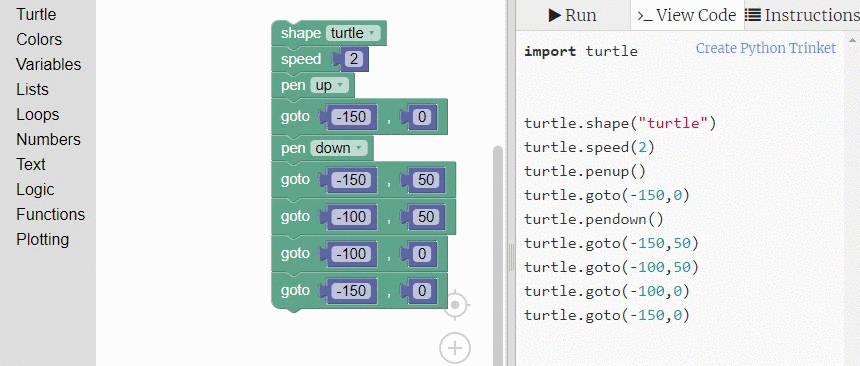Image resolution: width=860 pixels, height=366 pixels.
Task: Select the Variables category
Action: (48, 64)
